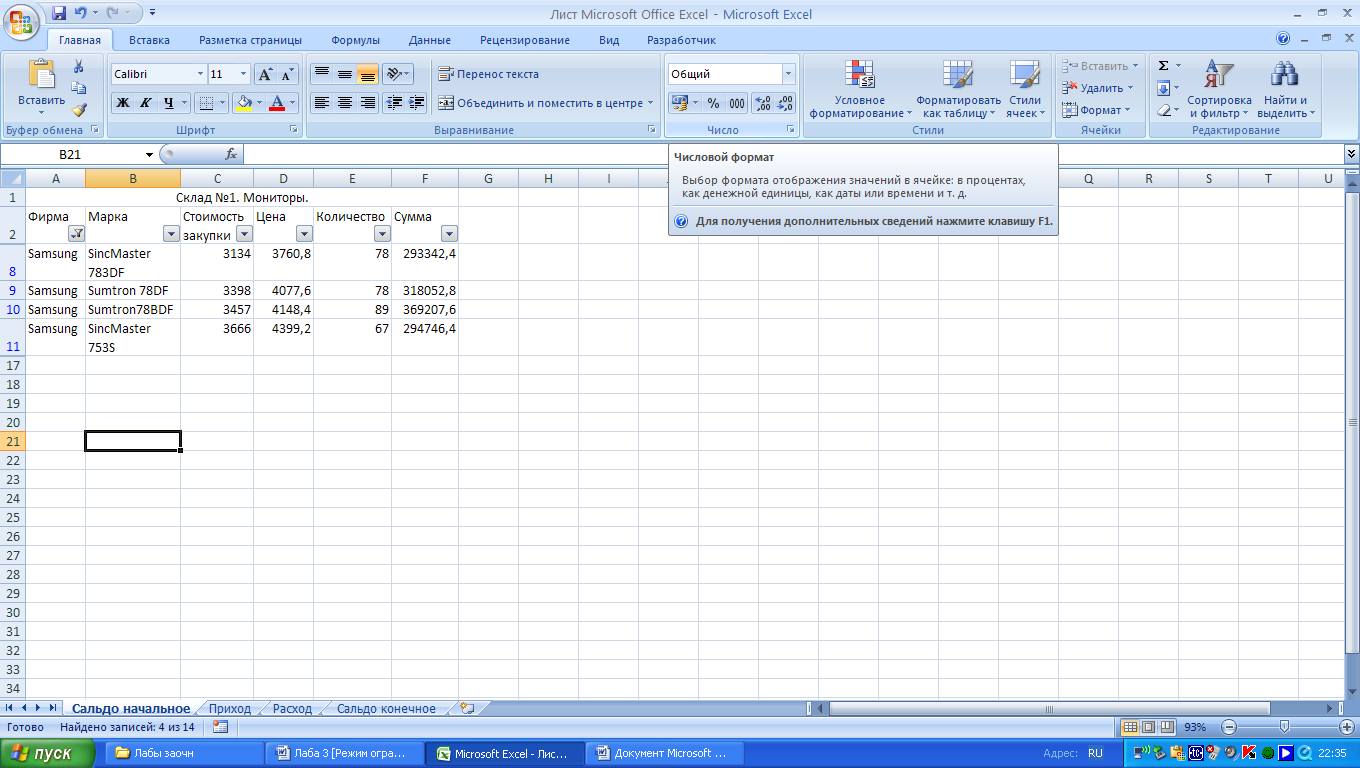The image size is (1360, 768).
Task: Toggle underline Ч formatting
Action: pyautogui.click(x=168, y=103)
